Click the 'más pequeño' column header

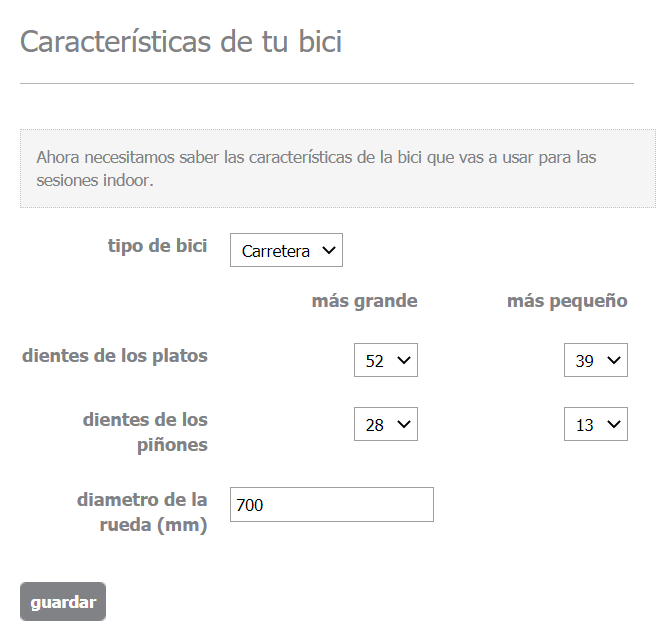pos(567,301)
